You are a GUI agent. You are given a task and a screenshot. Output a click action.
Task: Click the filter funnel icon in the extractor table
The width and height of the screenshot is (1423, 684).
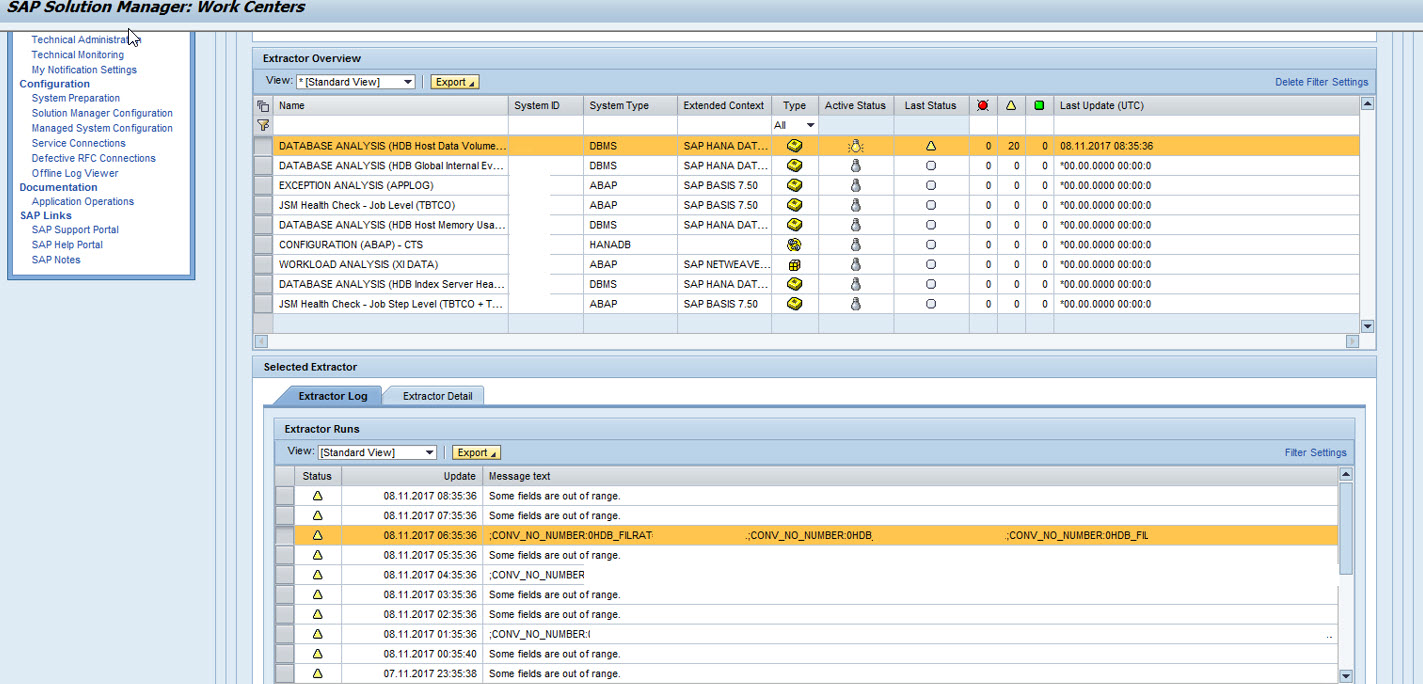point(263,125)
